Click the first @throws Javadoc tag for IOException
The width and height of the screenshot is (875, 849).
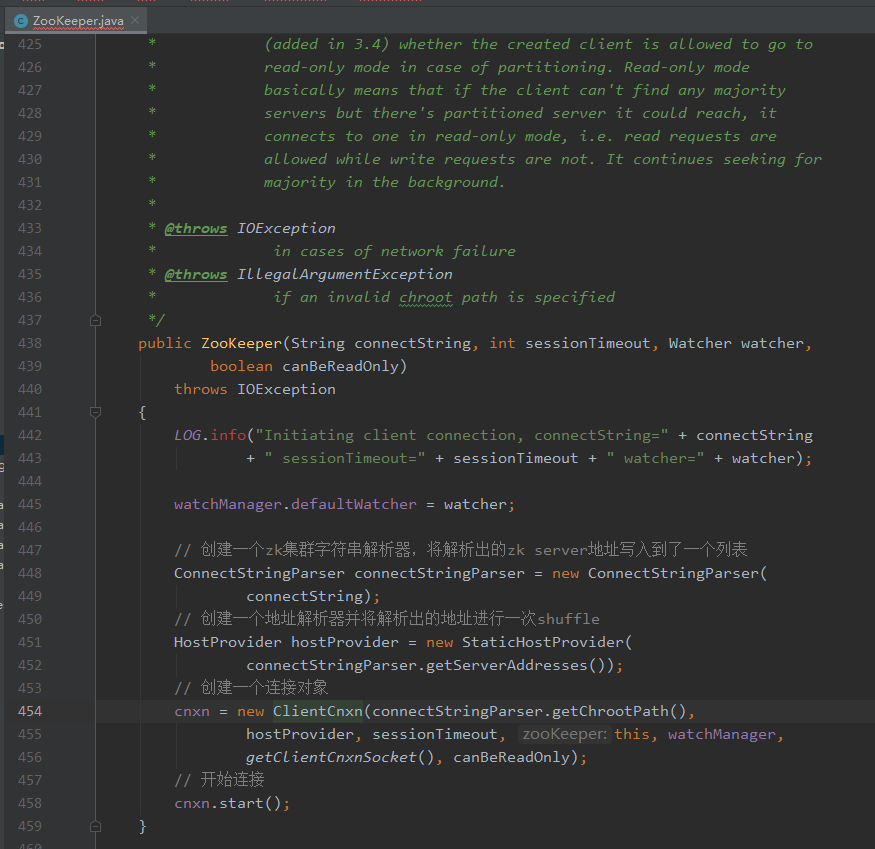coord(196,228)
